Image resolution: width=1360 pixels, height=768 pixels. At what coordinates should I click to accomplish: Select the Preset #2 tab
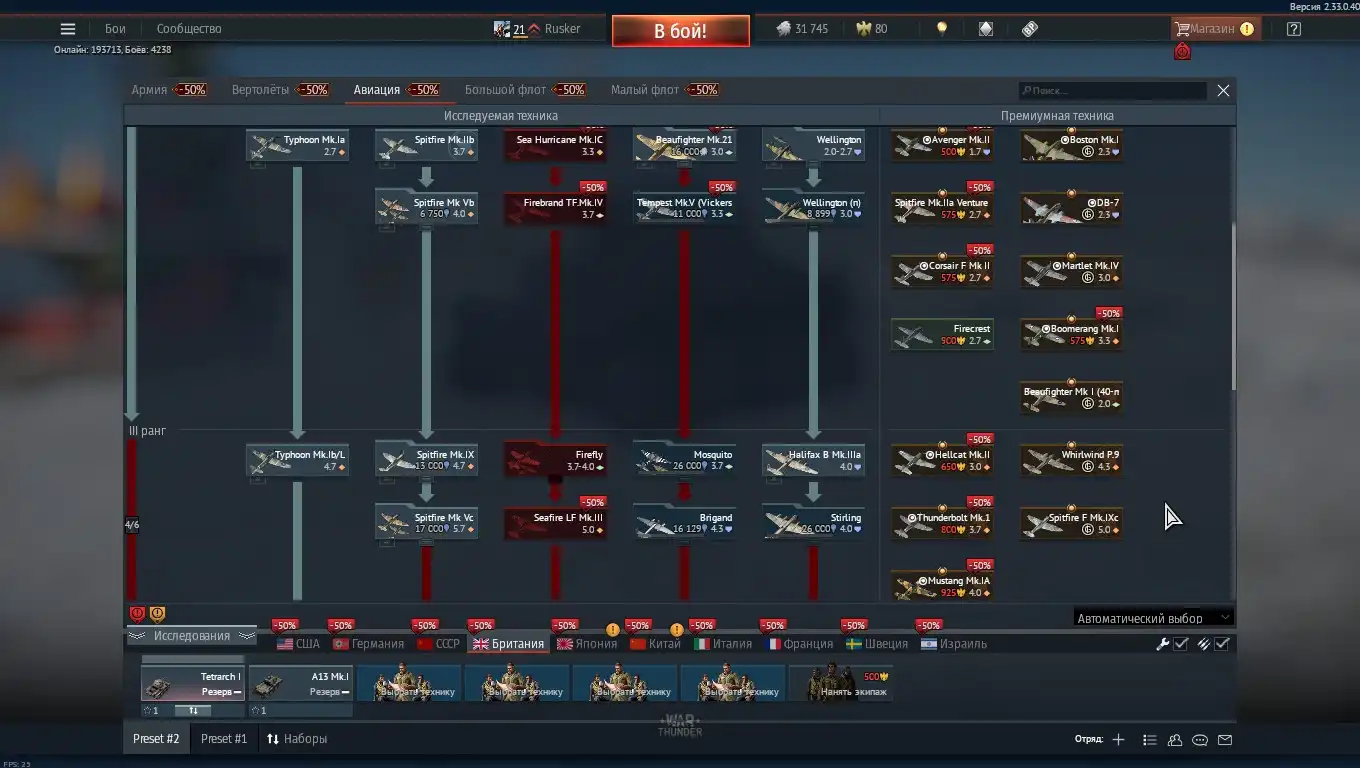coord(156,739)
